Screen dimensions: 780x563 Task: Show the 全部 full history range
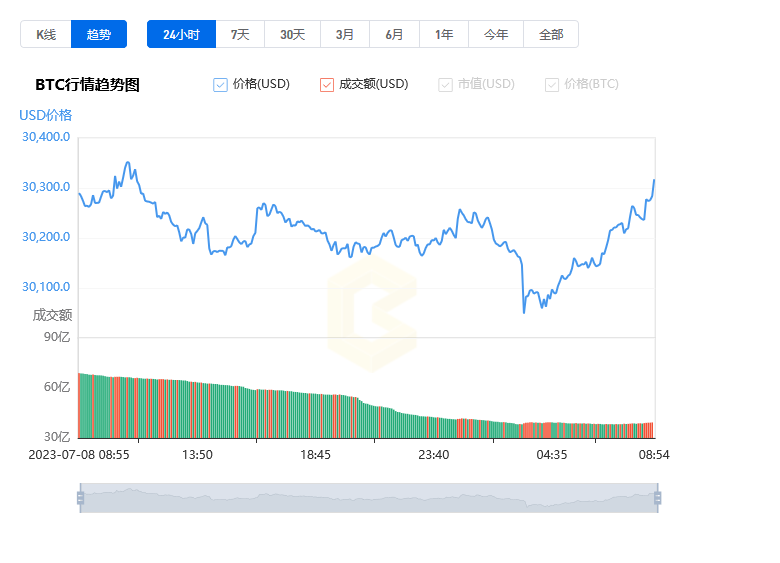(551, 34)
